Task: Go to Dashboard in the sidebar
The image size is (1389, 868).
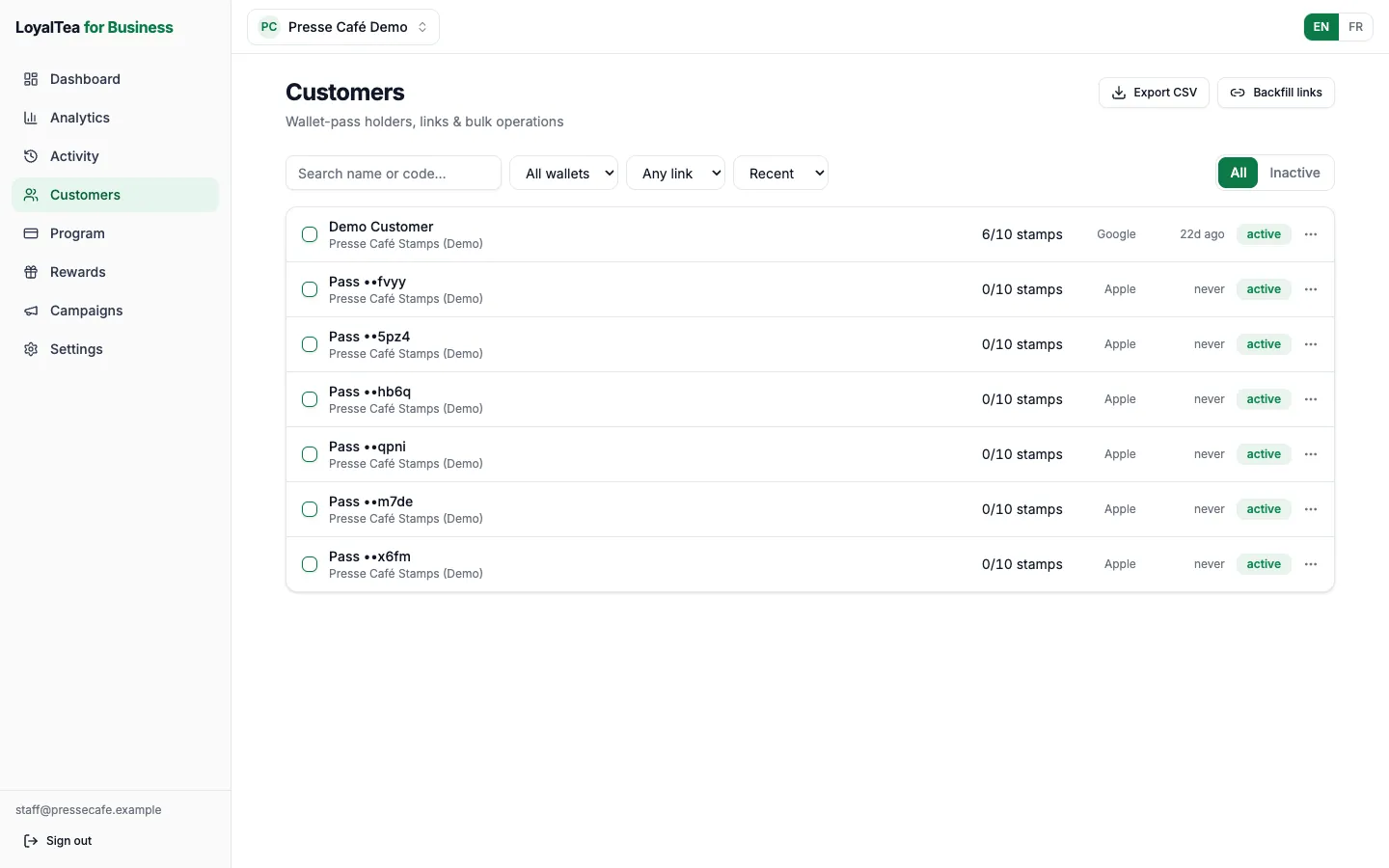Action: coord(116,79)
